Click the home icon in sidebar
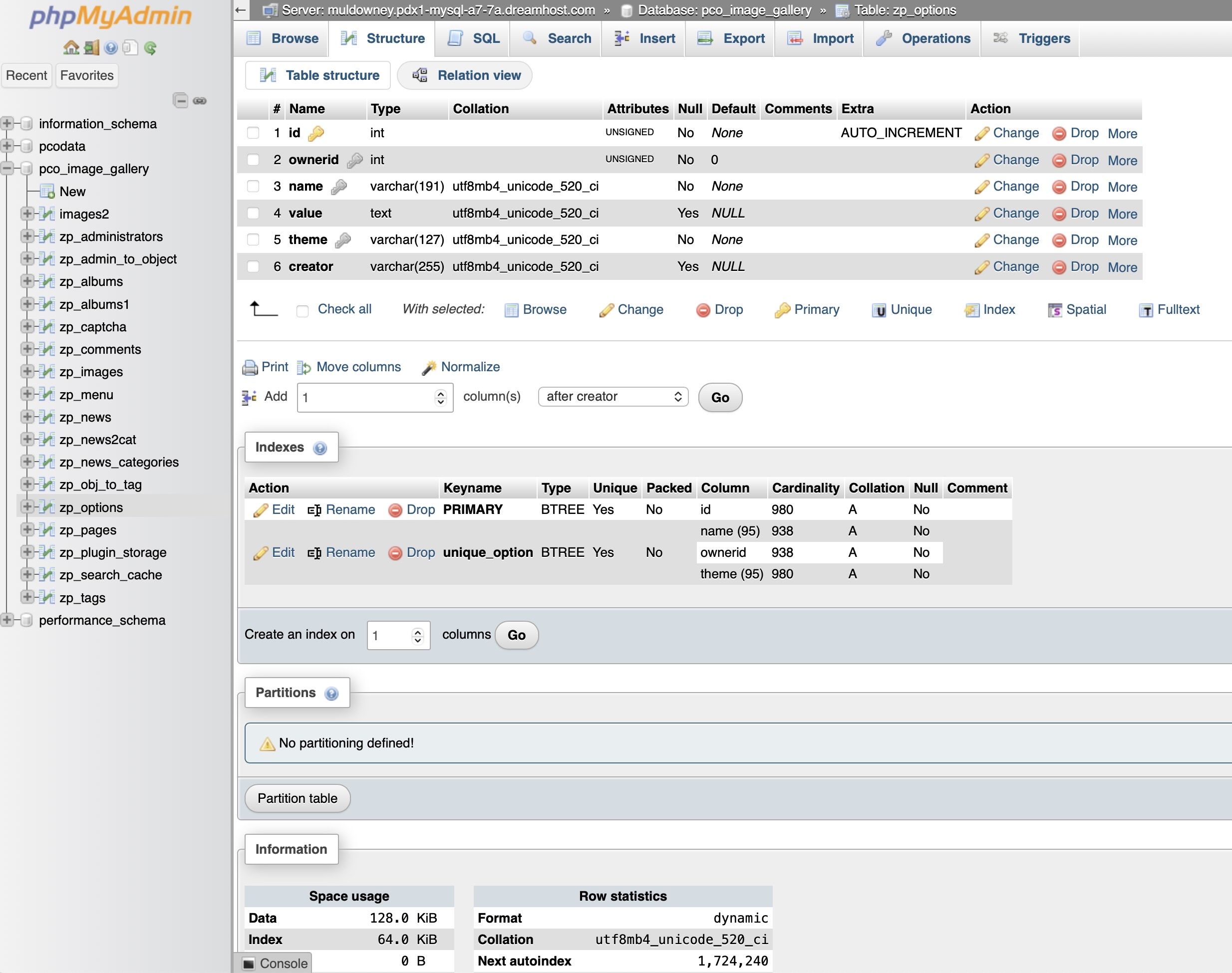 pyautogui.click(x=71, y=47)
